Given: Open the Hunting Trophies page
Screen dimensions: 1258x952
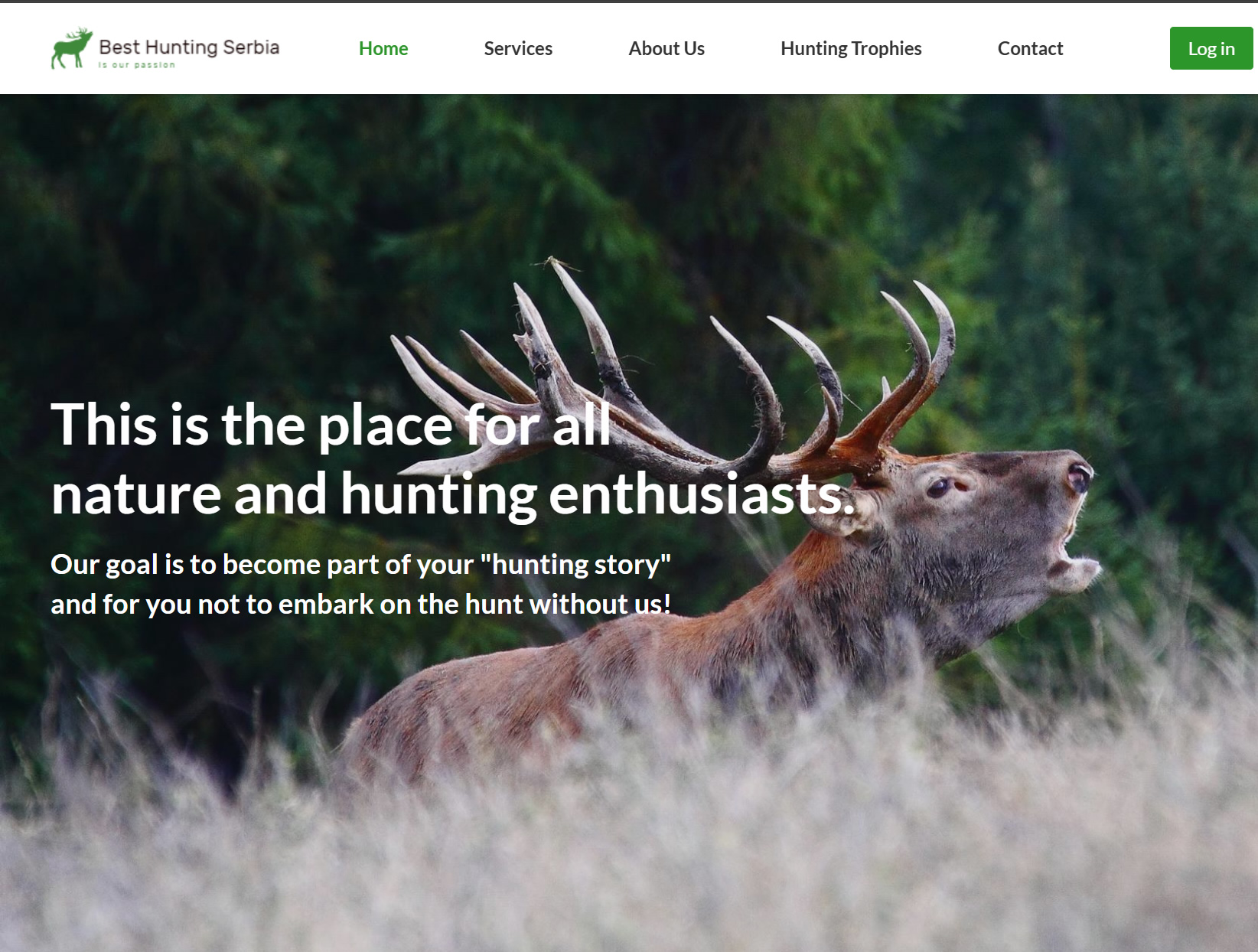Looking at the screenshot, I should click(851, 48).
